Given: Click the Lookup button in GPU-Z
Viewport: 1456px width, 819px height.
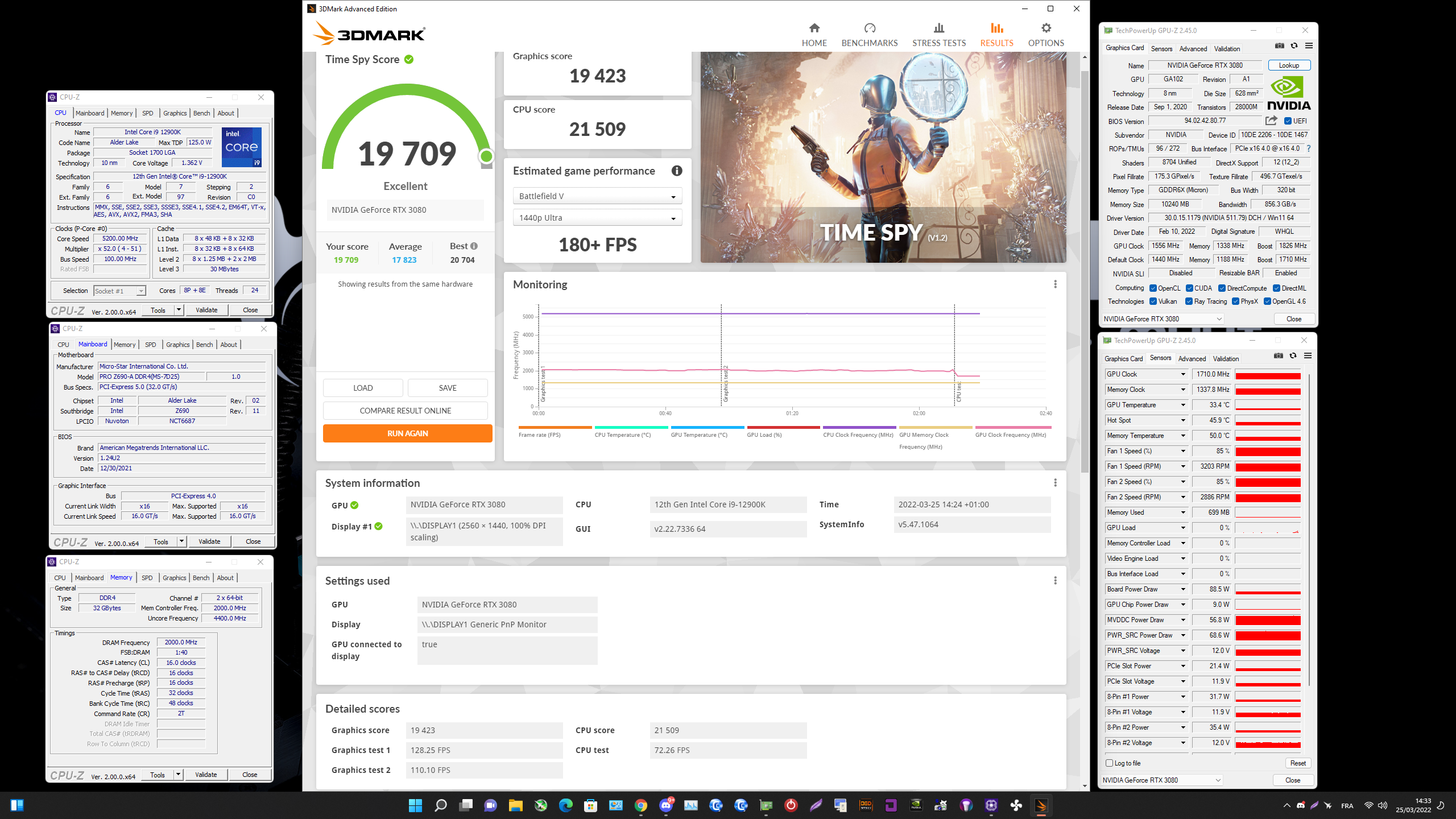Looking at the screenshot, I should coord(1289,65).
